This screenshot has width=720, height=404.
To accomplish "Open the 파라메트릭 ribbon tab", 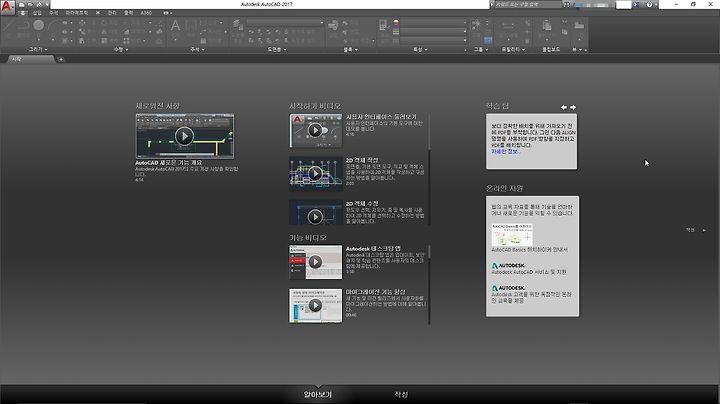I will click(x=77, y=13).
